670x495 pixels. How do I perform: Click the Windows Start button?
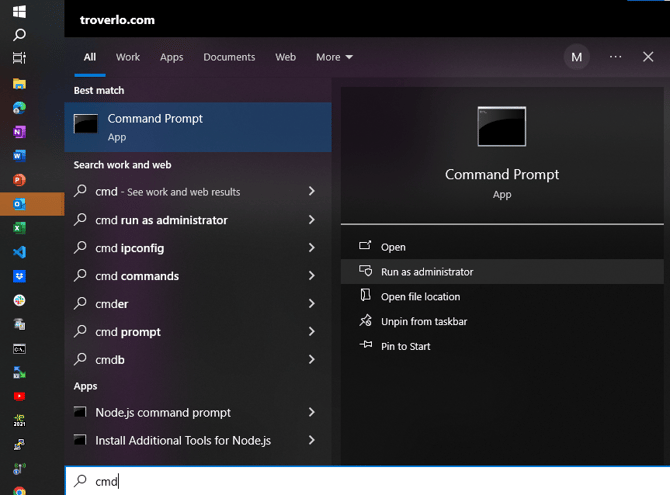click(19, 12)
